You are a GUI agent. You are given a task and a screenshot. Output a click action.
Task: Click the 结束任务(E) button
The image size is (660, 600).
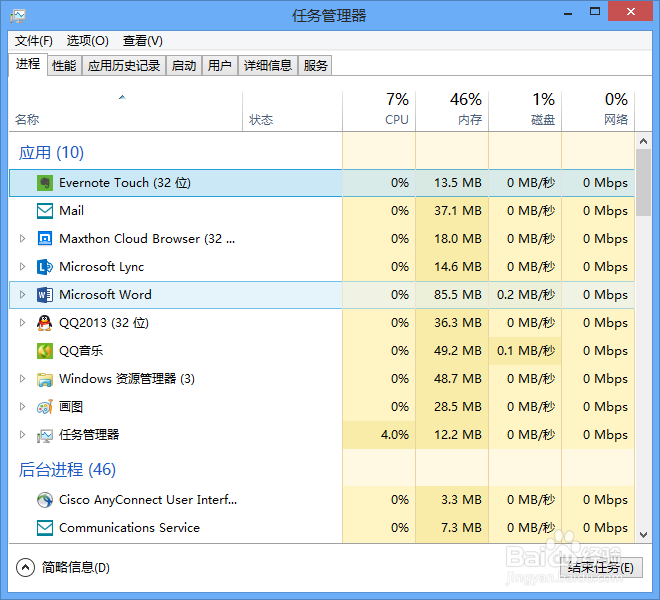pos(601,568)
